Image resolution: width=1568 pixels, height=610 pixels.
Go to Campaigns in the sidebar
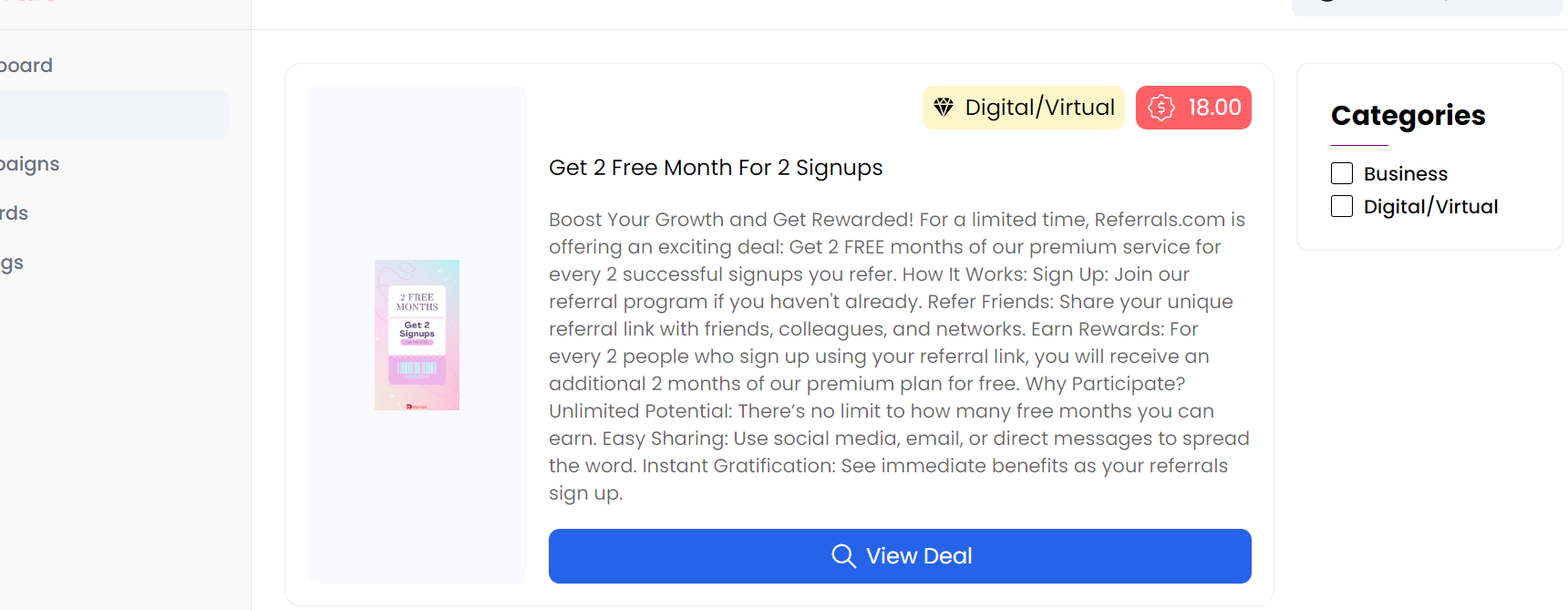click(31, 164)
